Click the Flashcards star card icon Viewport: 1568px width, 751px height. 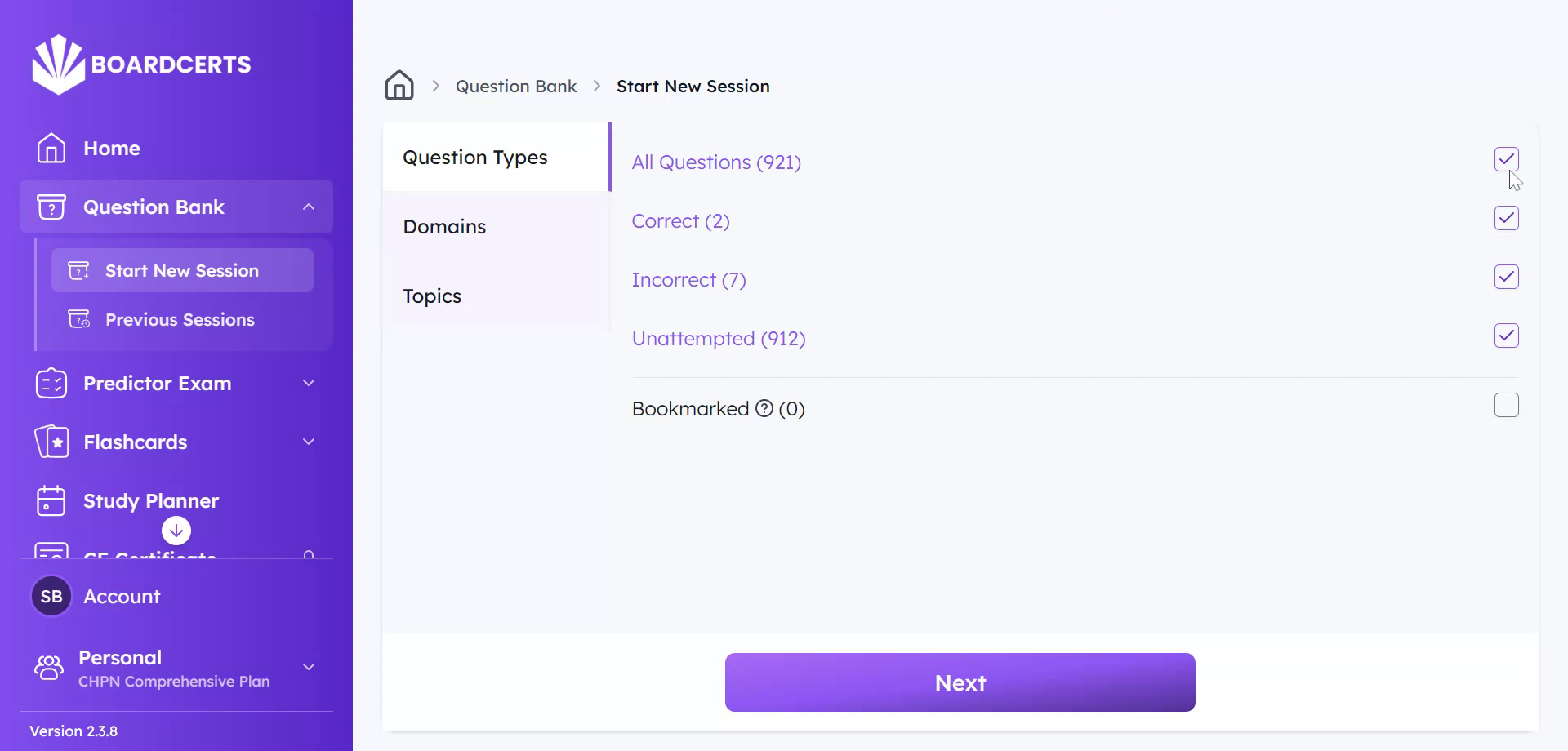(x=51, y=442)
